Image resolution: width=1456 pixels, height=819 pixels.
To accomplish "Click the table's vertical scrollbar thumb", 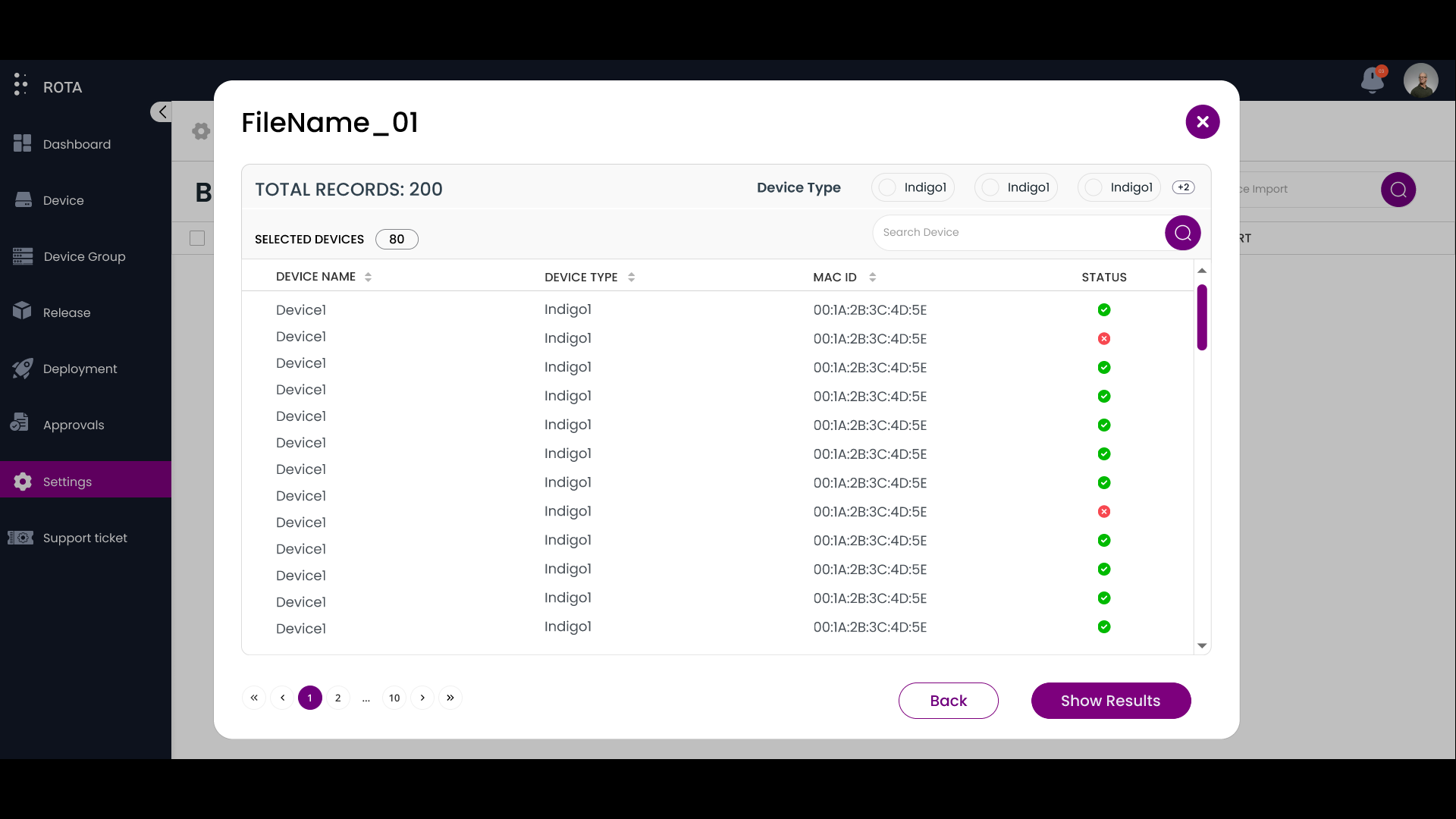I will pyautogui.click(x=1202, y=317).
